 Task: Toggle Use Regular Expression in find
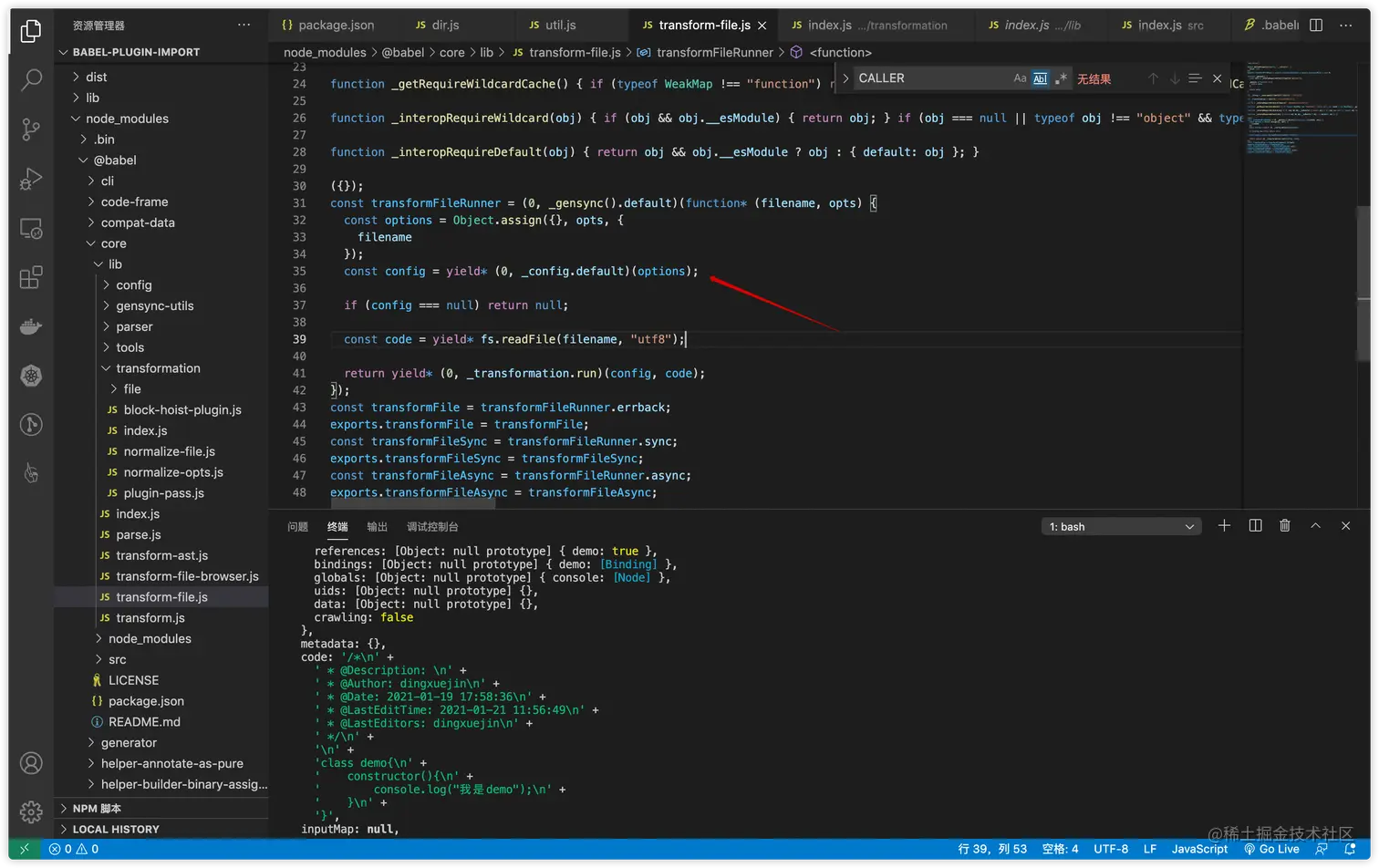pyautogui.click(x=1060, y=78)
